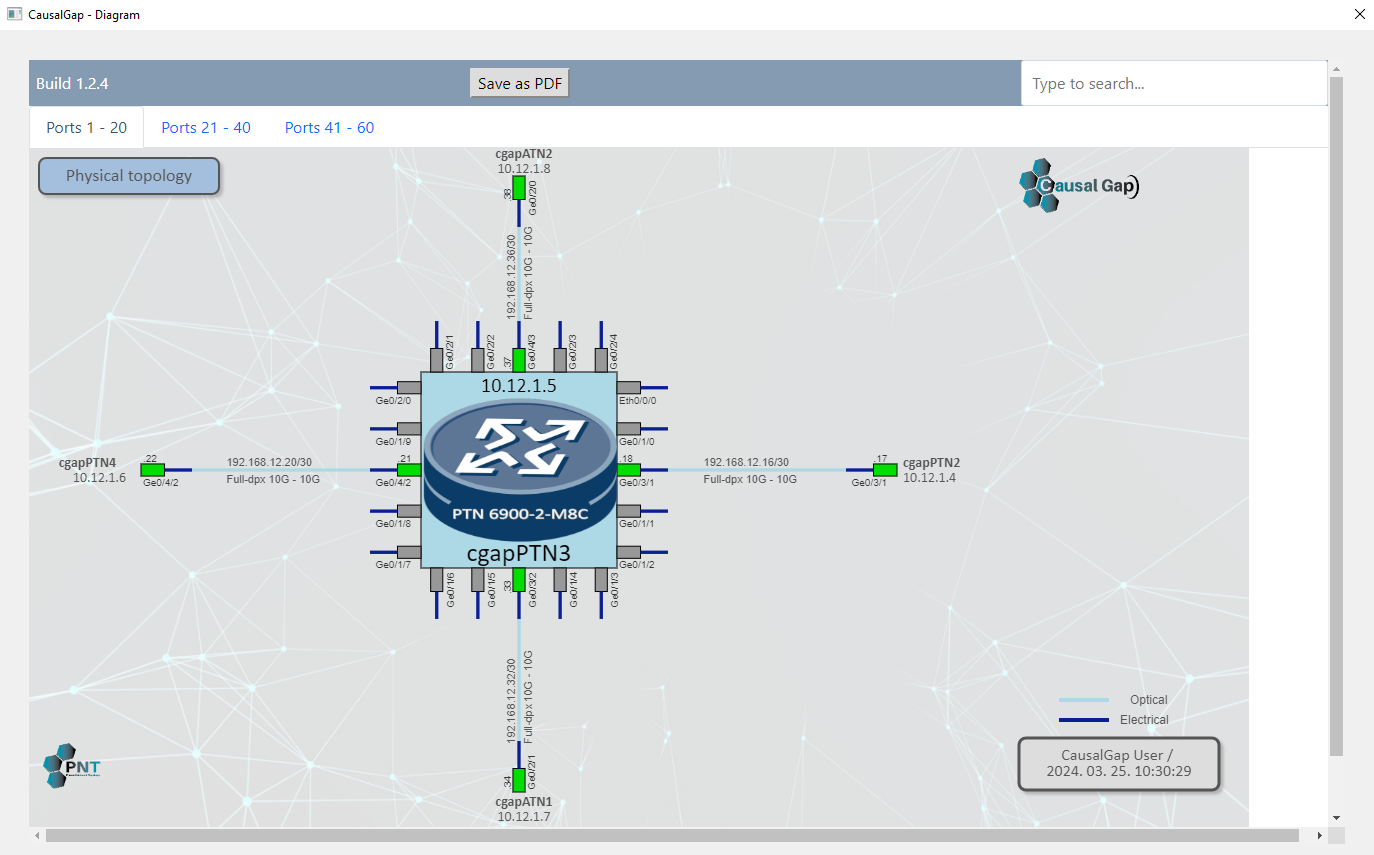Switch to Ports 41 - 60 tab
Viewport: 1374px width, 855px height.
(330, 128)
